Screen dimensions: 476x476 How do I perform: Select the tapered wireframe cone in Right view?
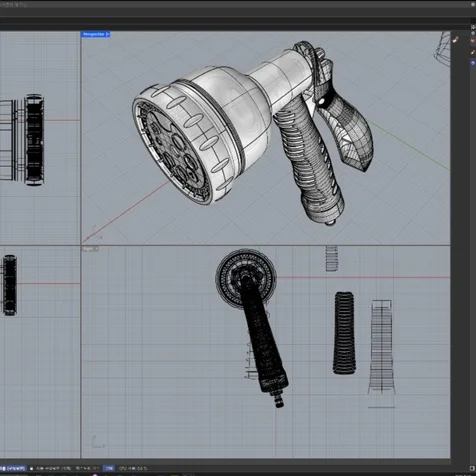(382, 347)
